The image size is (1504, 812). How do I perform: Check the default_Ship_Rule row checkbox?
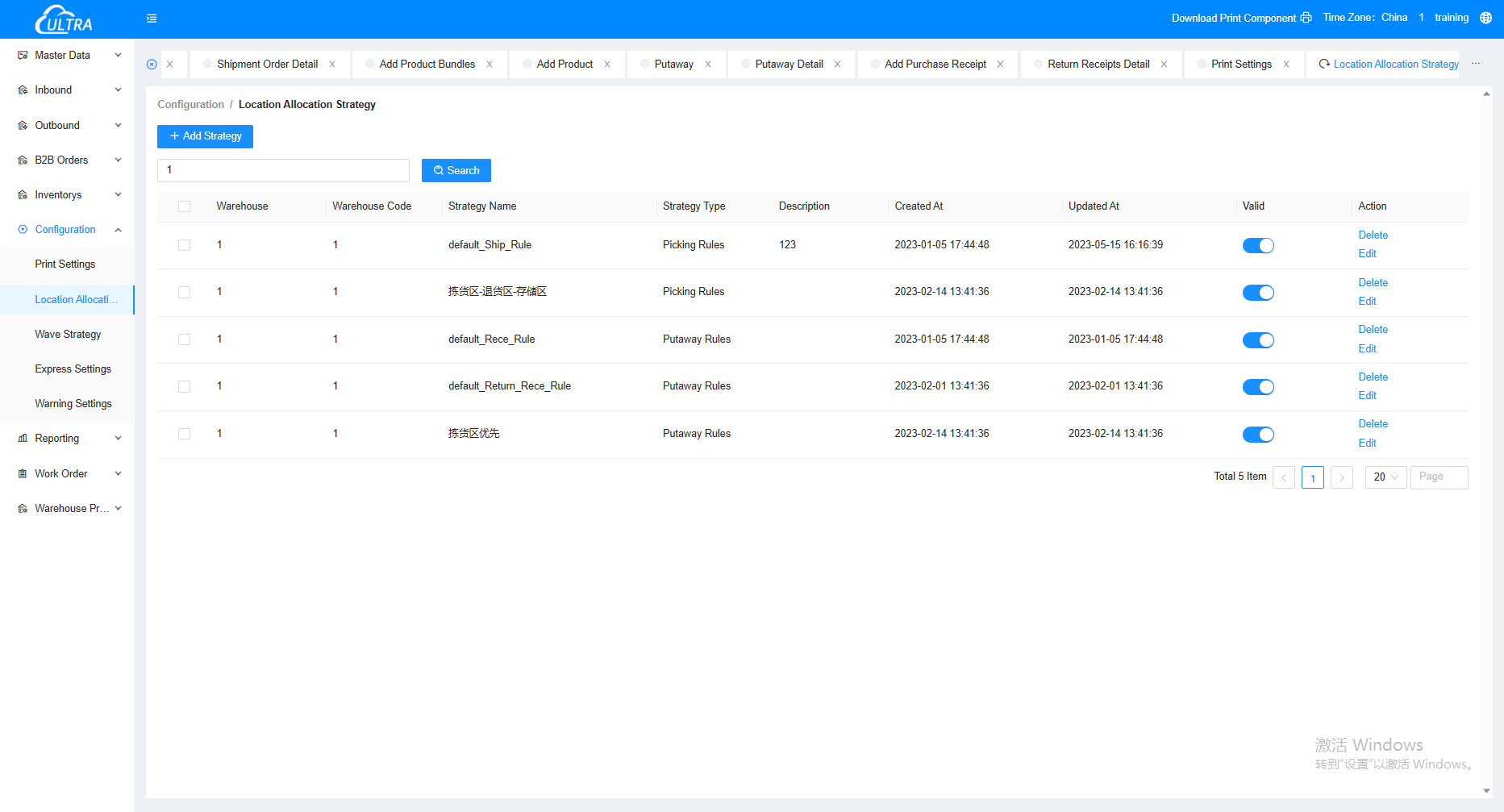pyautogui.click(x=184, y=245)
